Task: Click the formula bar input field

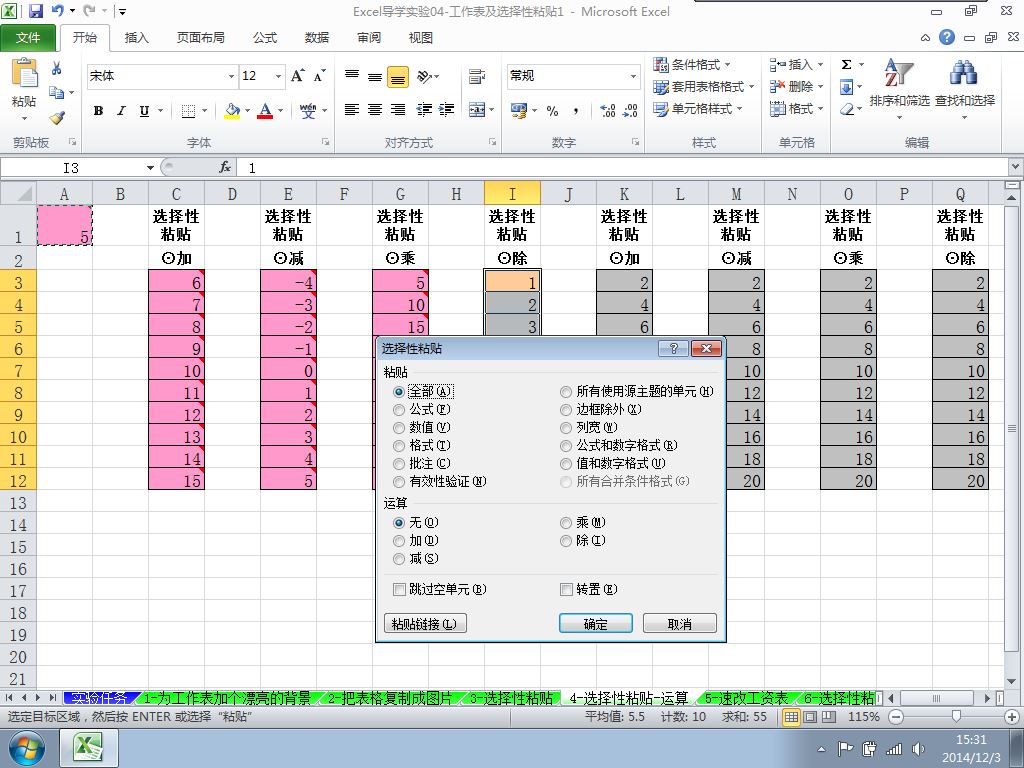Action: point(620,168)
